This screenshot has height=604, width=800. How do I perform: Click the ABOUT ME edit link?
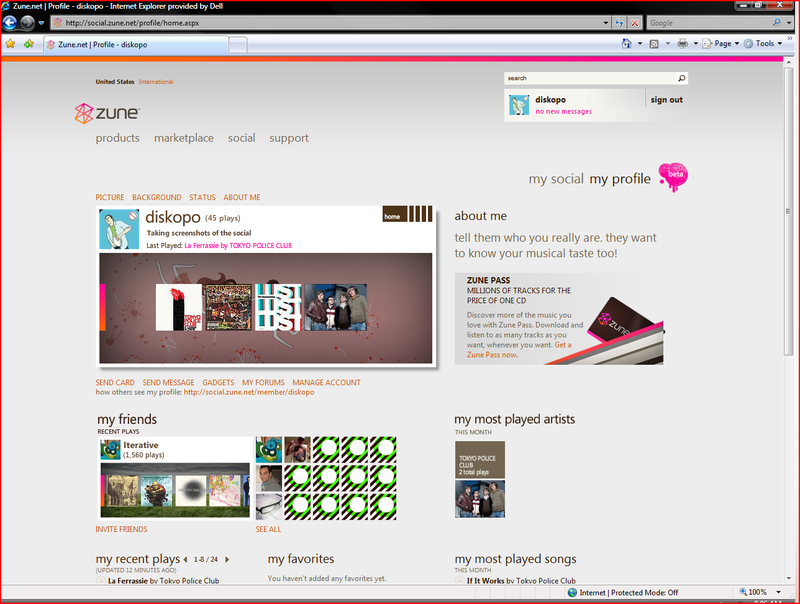click(242, 197)
